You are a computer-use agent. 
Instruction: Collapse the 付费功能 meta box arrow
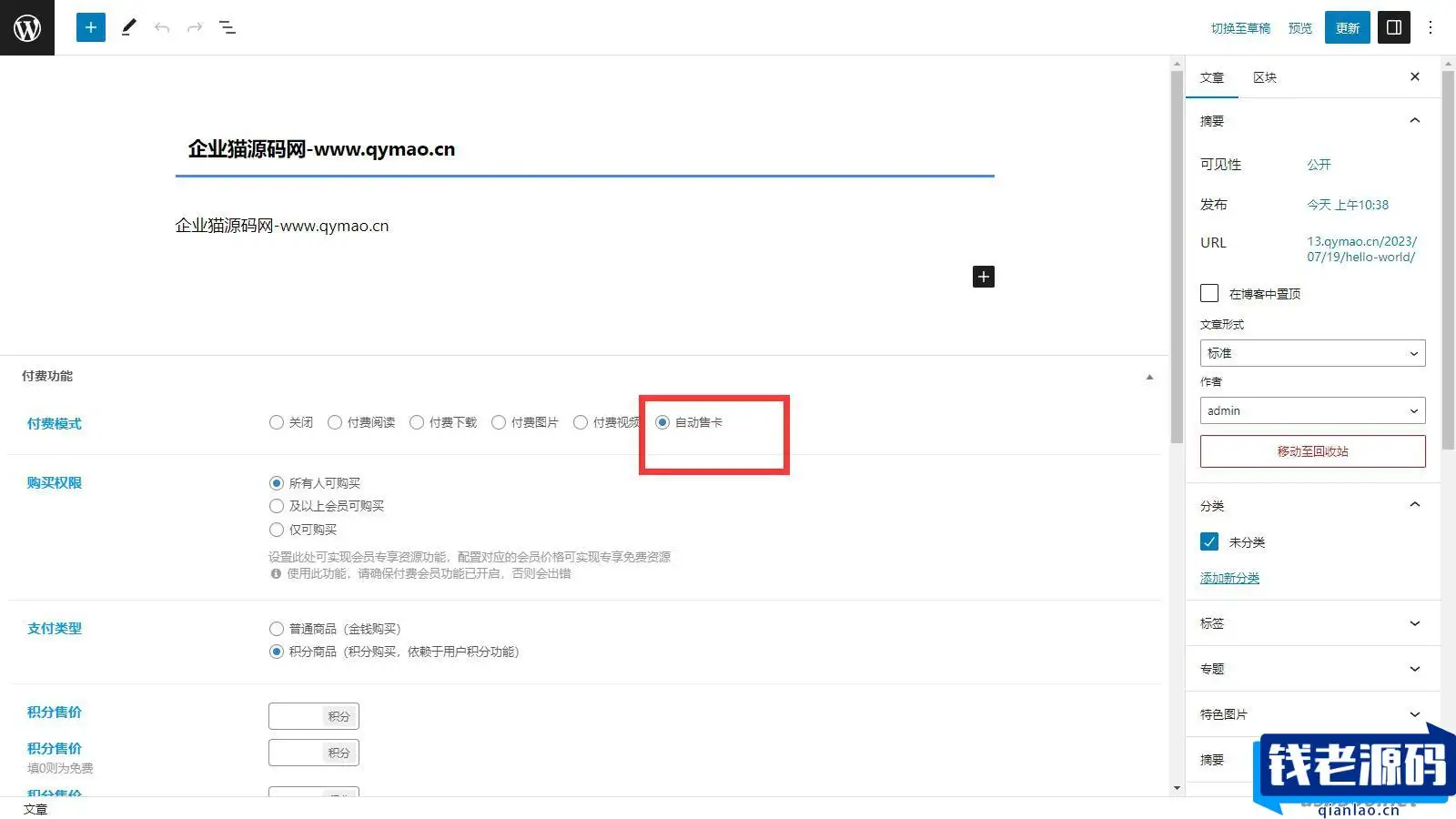click(x=1149, y=376)
